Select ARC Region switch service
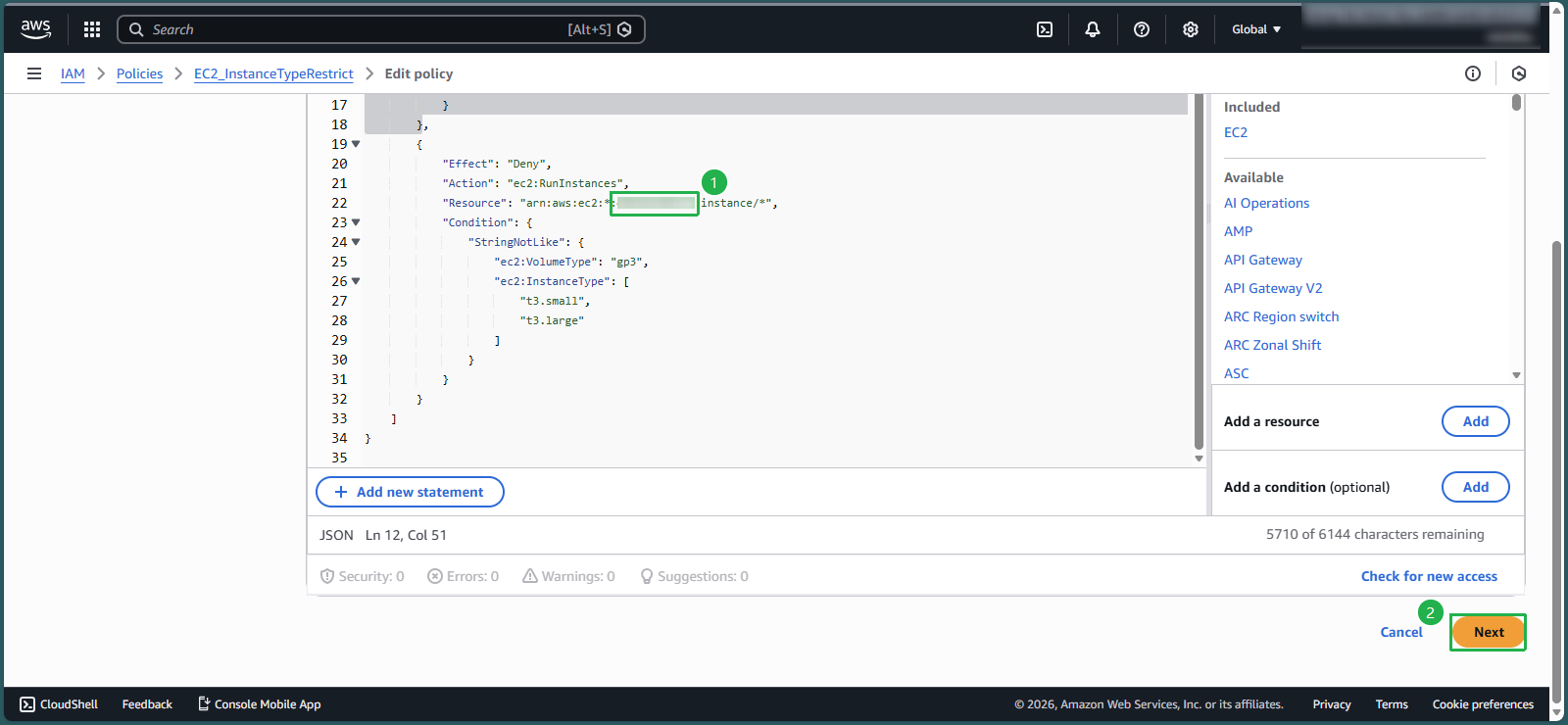Screen dimensions: 1568x725 1281,316
